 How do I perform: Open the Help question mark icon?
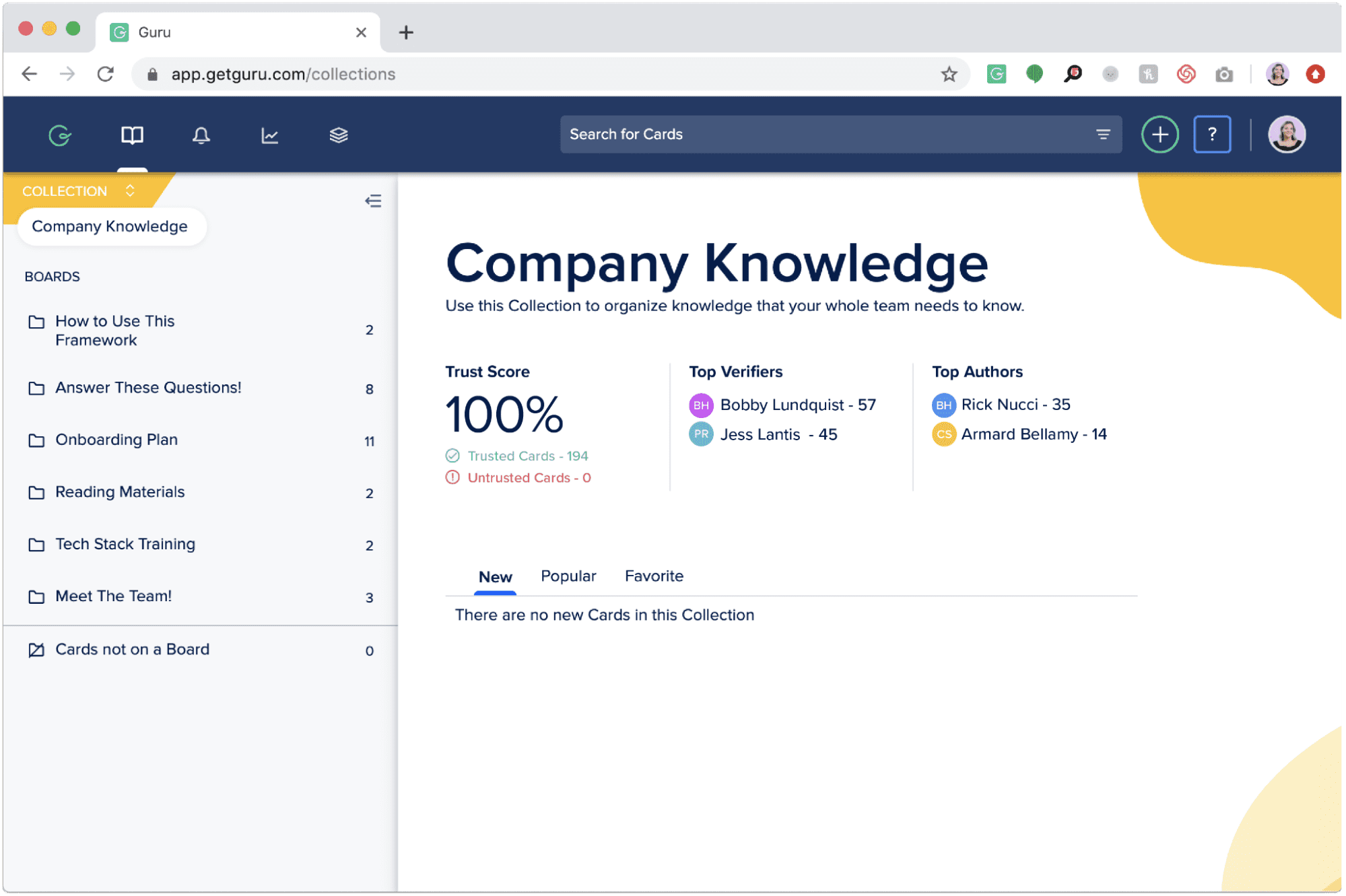(x=1211, y=134)
